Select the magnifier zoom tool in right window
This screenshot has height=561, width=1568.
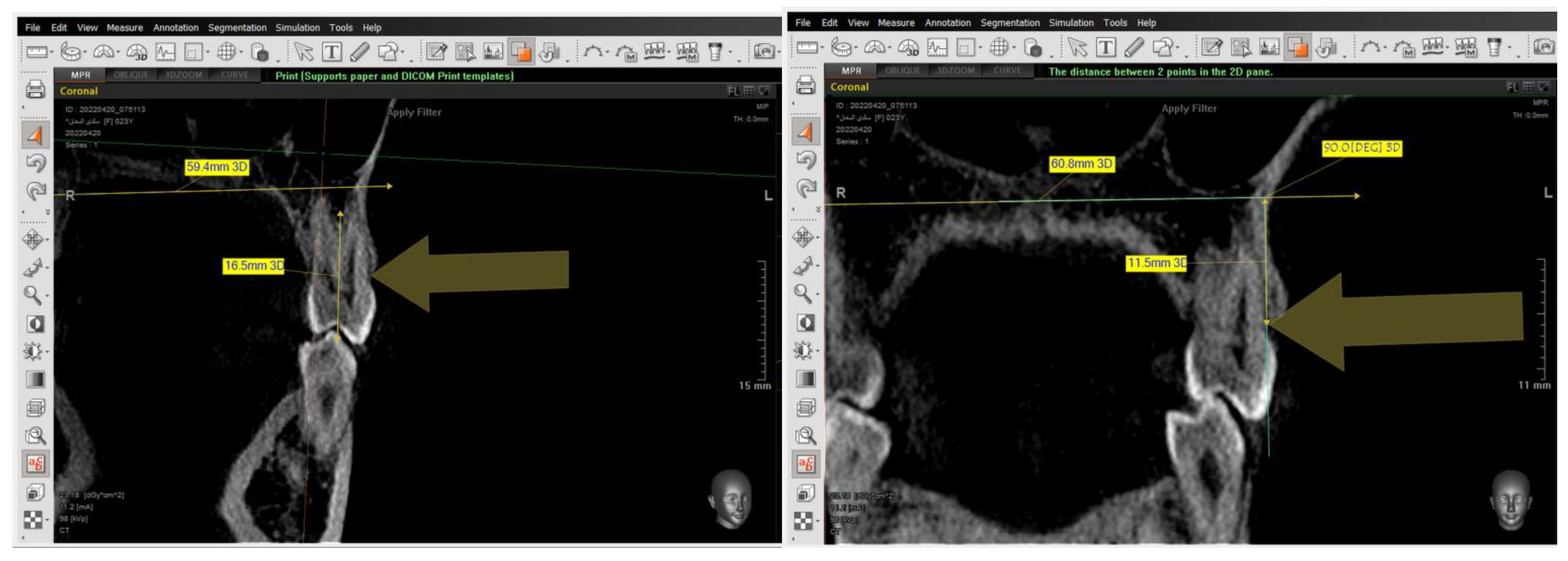803,294
